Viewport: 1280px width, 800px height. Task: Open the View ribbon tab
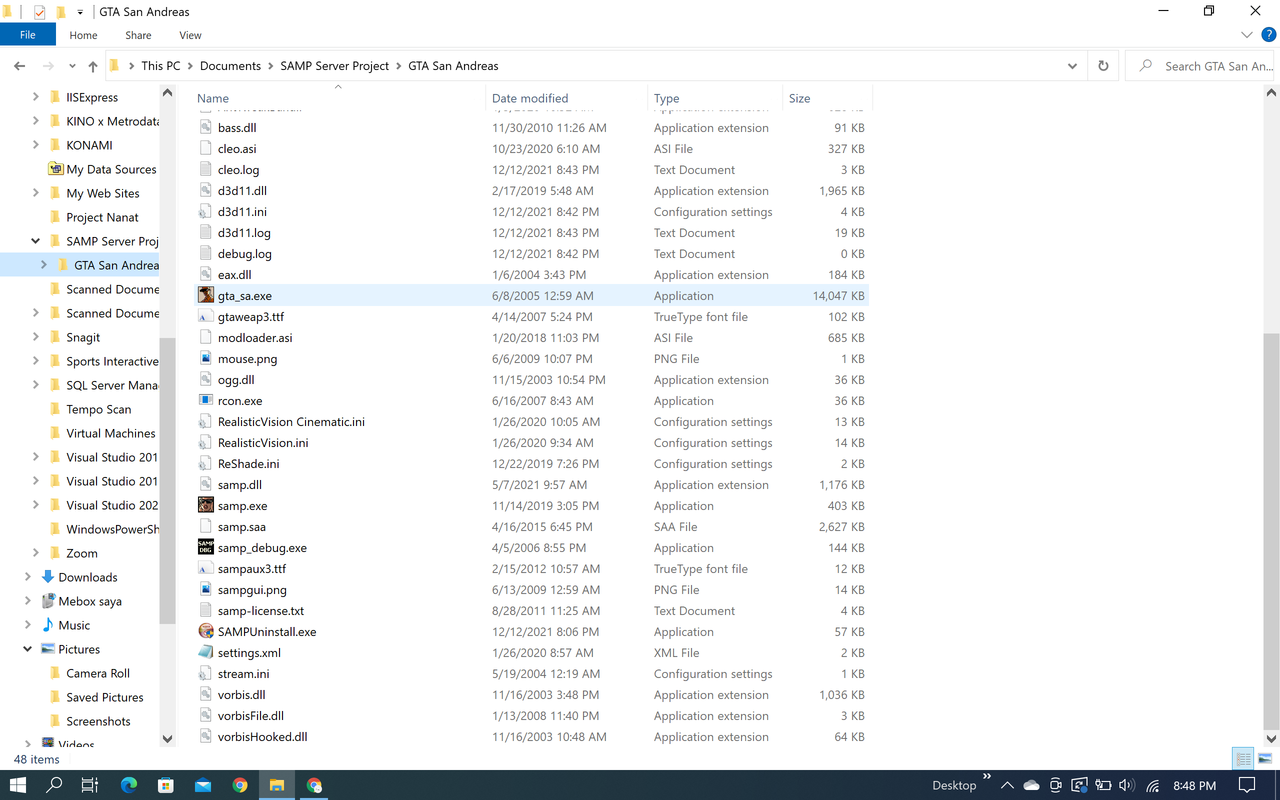pyautogui.click(x=190, y=35)
